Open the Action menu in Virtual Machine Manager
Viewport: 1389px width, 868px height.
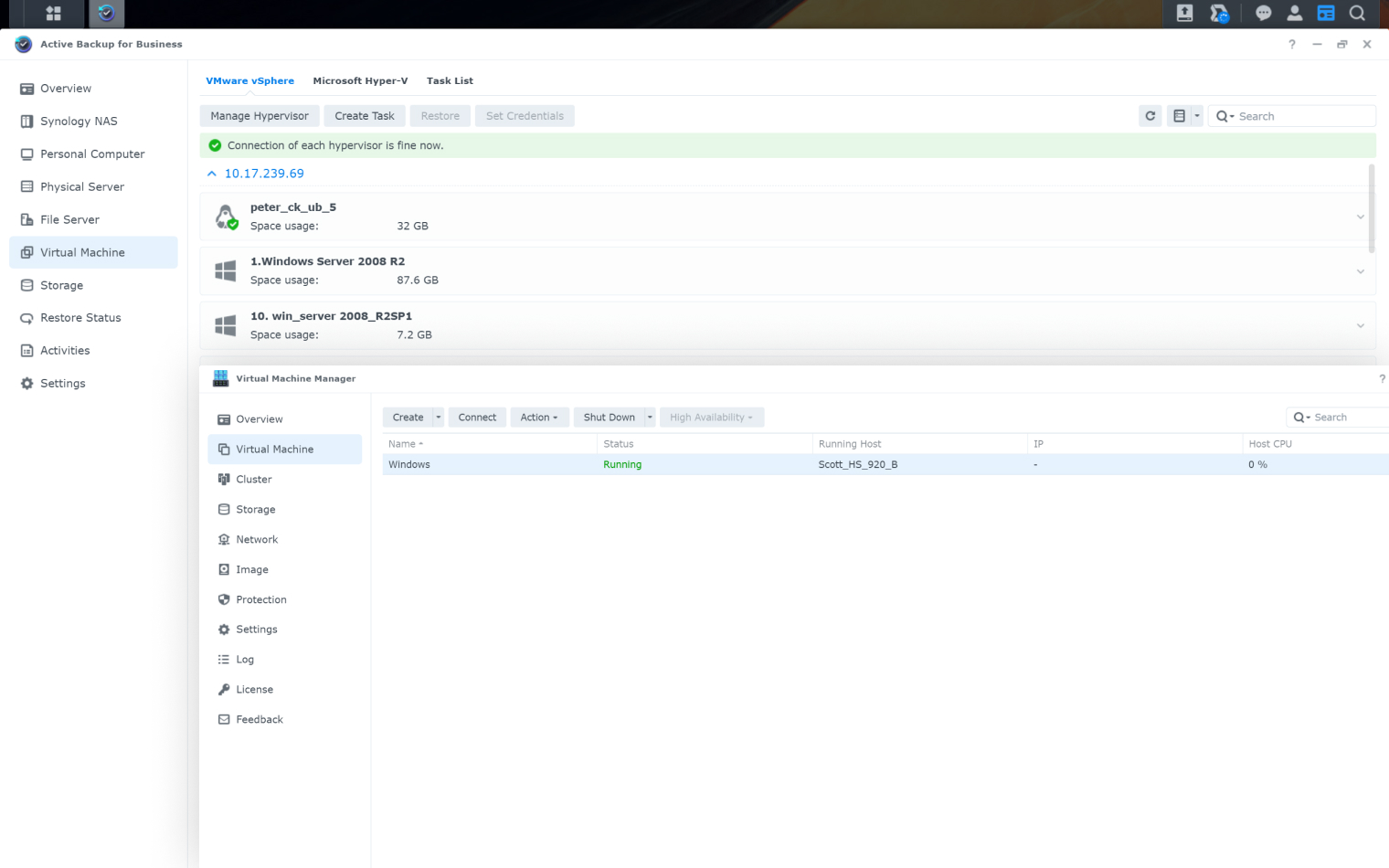tap(539, 417)
